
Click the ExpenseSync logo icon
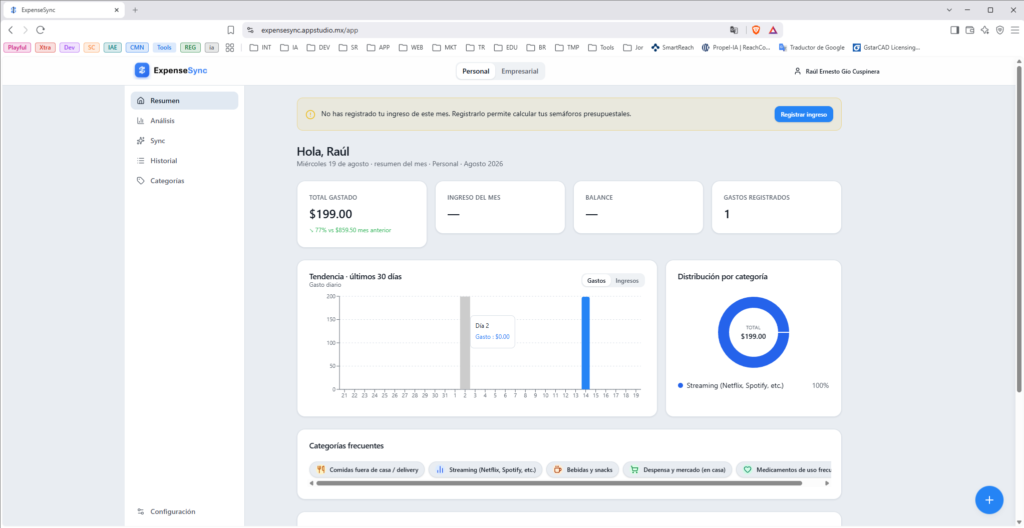pyautogui.click(x=142, y=71)
